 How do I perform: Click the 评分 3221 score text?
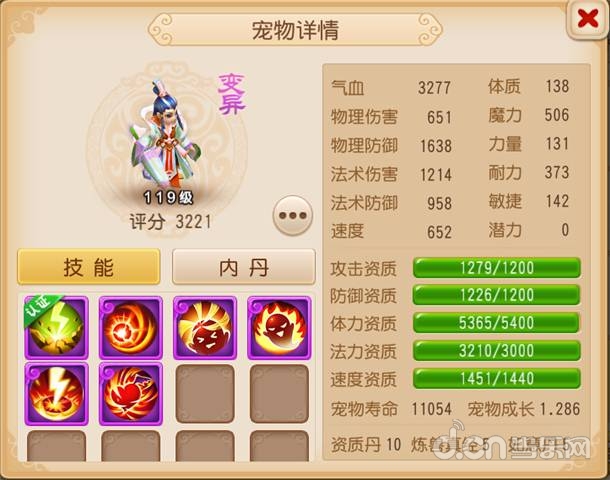(x=170, y=222)
